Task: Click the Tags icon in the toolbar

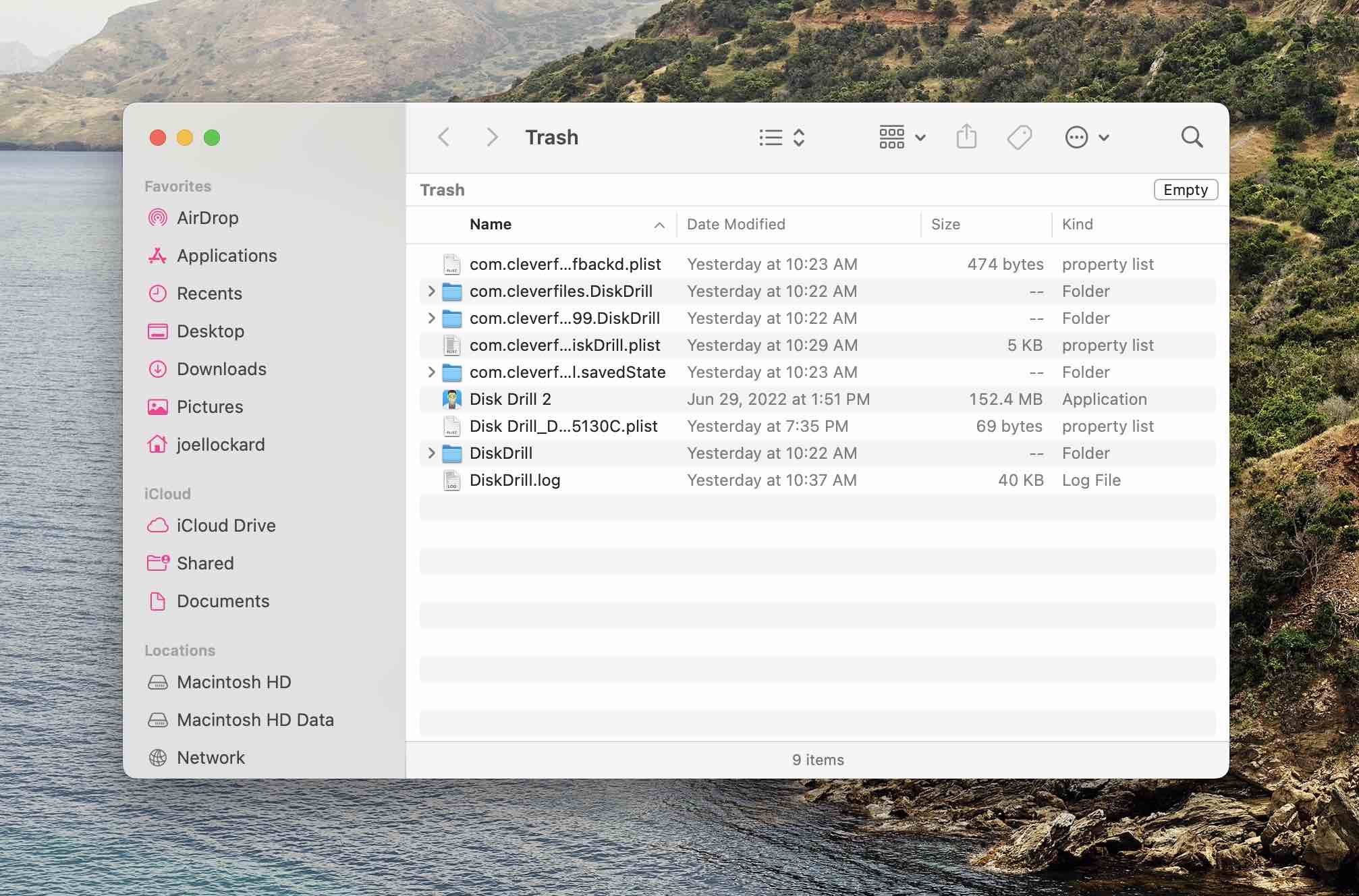Action: pos(1019,136)
